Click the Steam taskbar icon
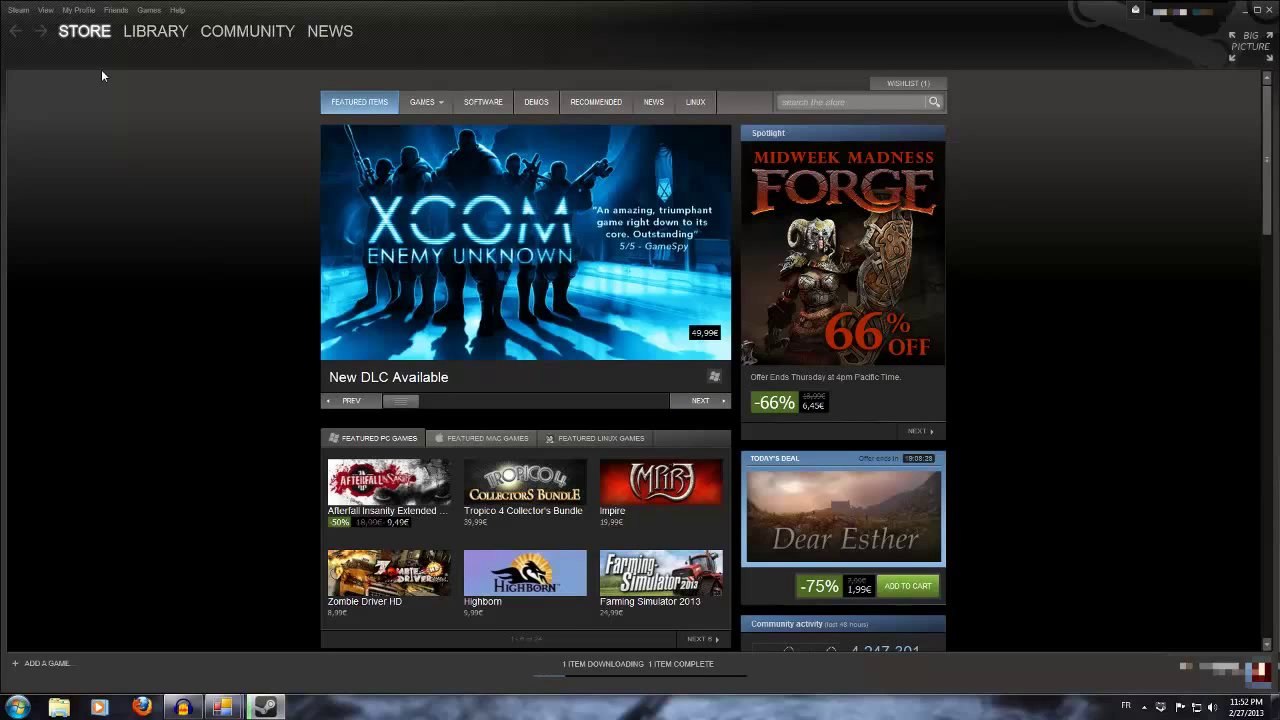Screen dimensions: 1280x720 point(265,707)
